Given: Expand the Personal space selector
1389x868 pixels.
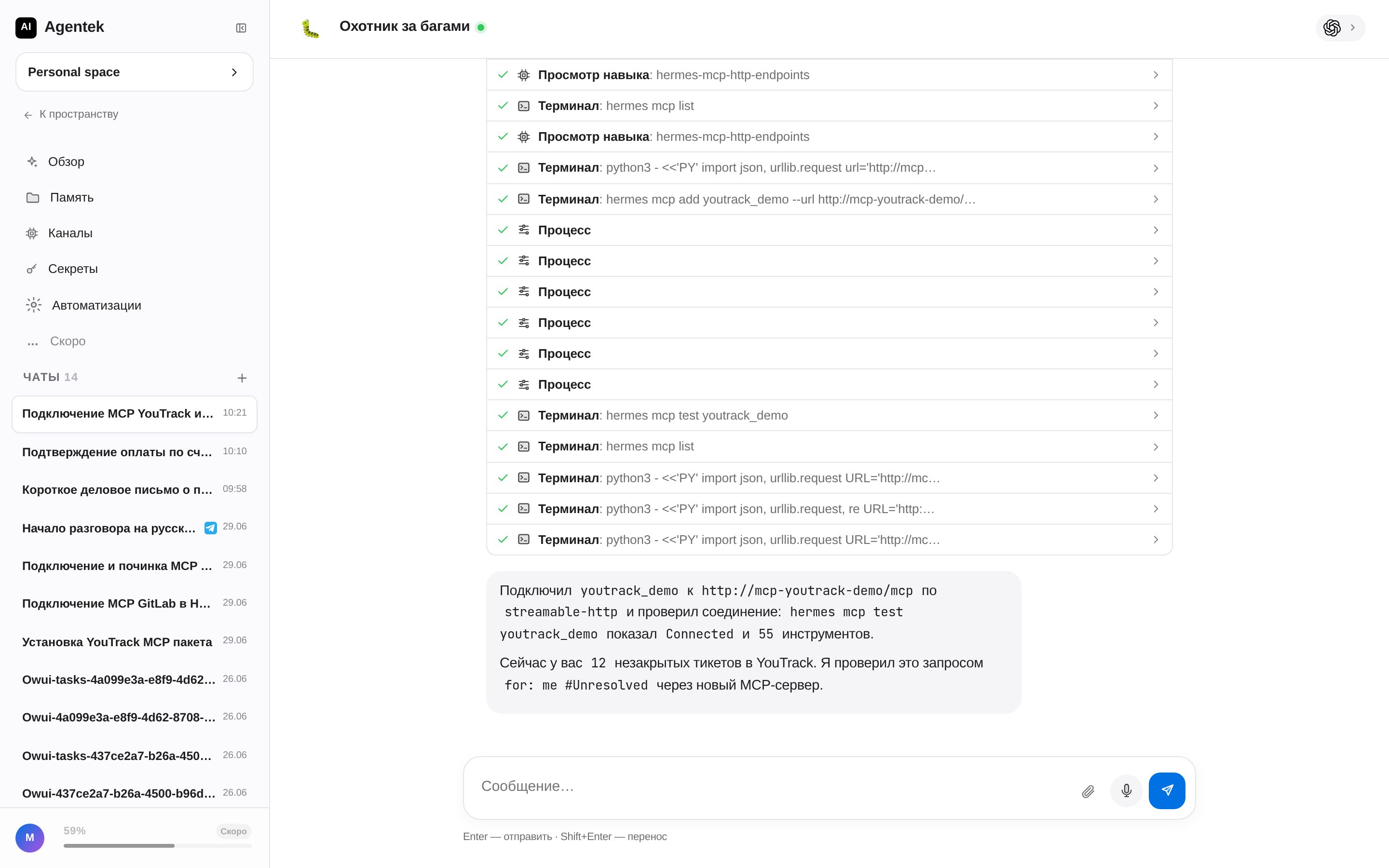Looking at the screenshot, I should click(x=134, y=72).
